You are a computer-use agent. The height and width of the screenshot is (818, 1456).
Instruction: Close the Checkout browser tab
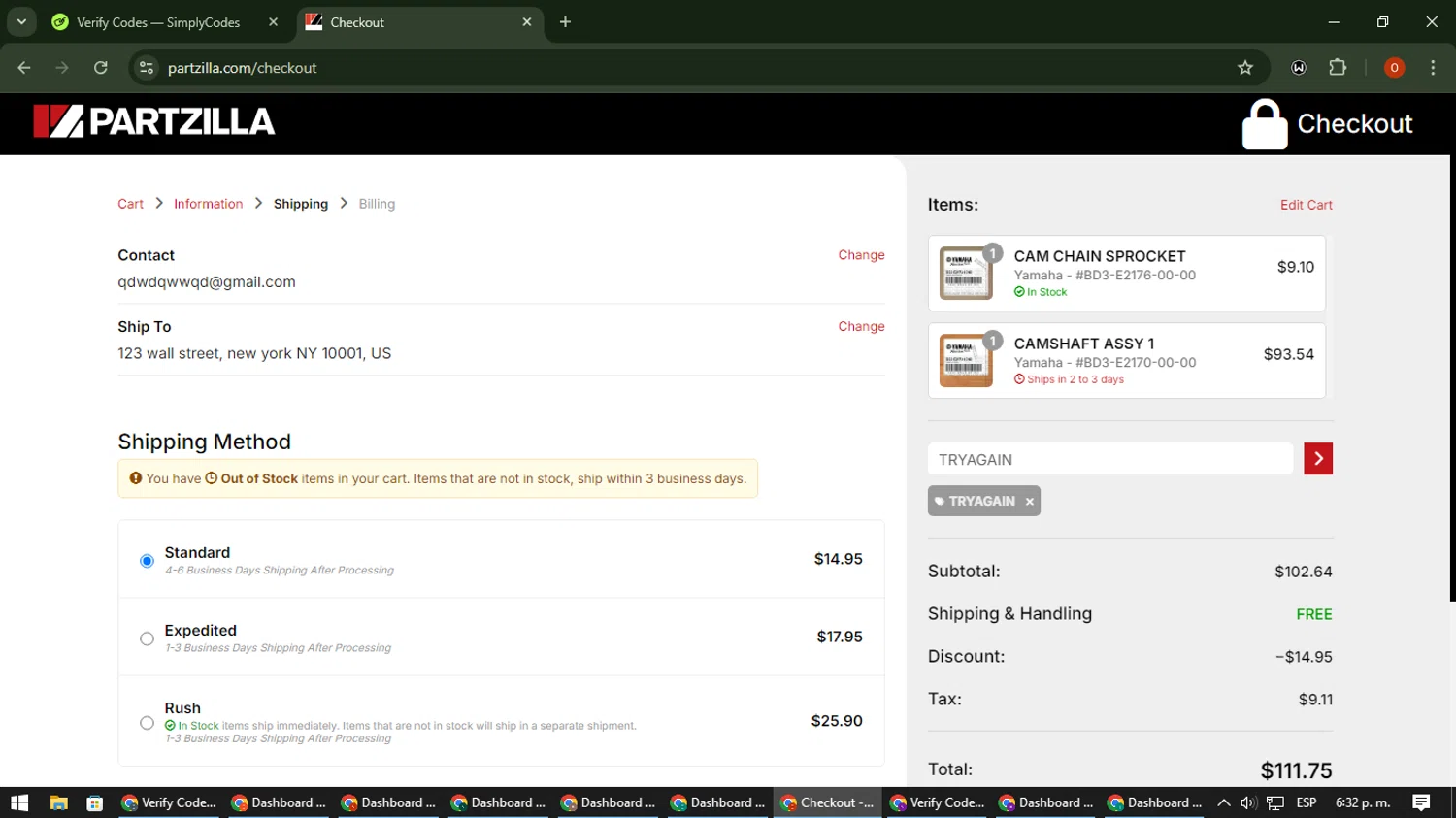point(527,22)
